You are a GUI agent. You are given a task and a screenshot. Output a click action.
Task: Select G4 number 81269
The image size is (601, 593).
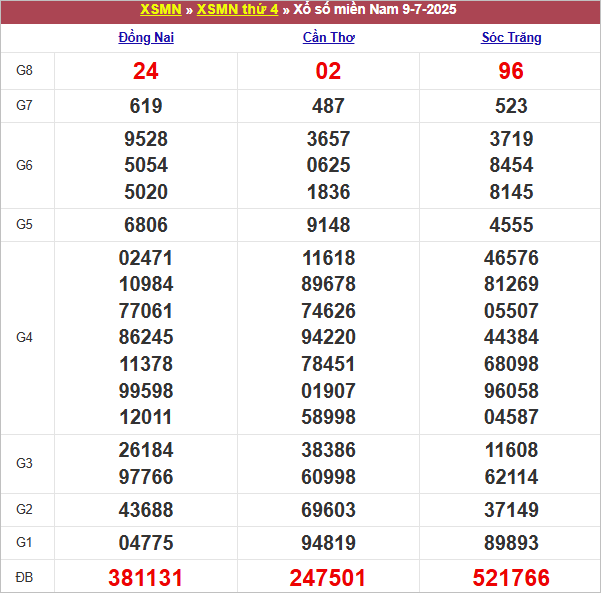tap(511, 284)
